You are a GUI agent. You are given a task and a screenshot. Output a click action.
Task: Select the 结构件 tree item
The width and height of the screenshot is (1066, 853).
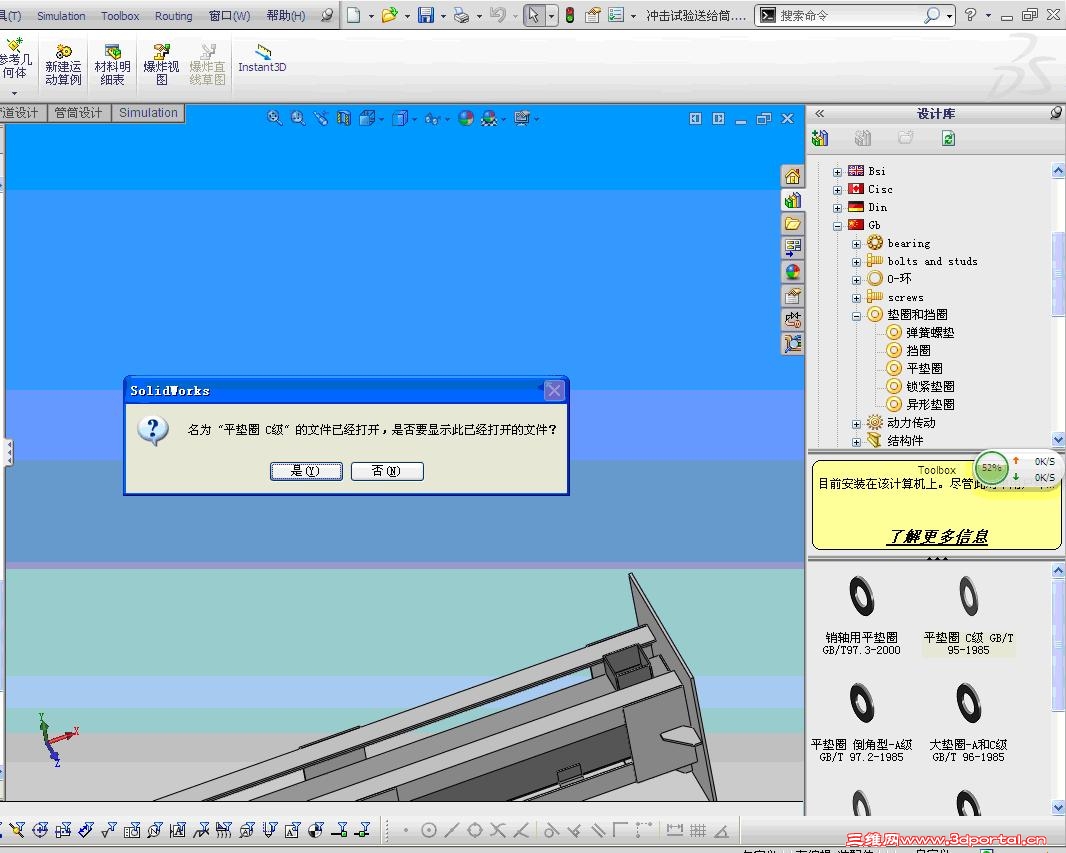905,441
